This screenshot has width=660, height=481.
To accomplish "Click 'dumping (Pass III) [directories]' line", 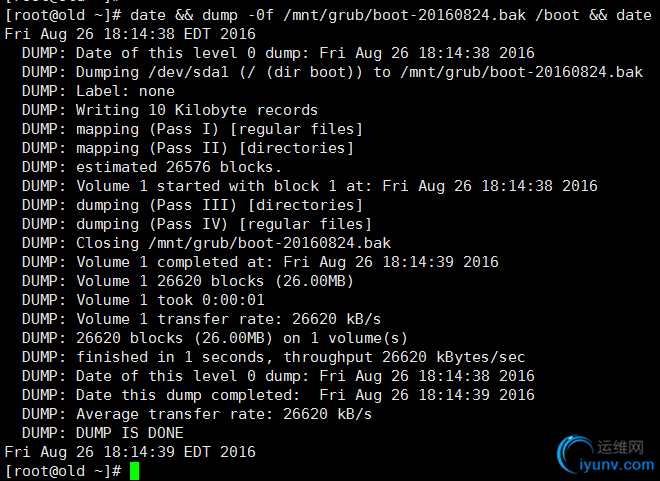I will (x=192, y=205).
